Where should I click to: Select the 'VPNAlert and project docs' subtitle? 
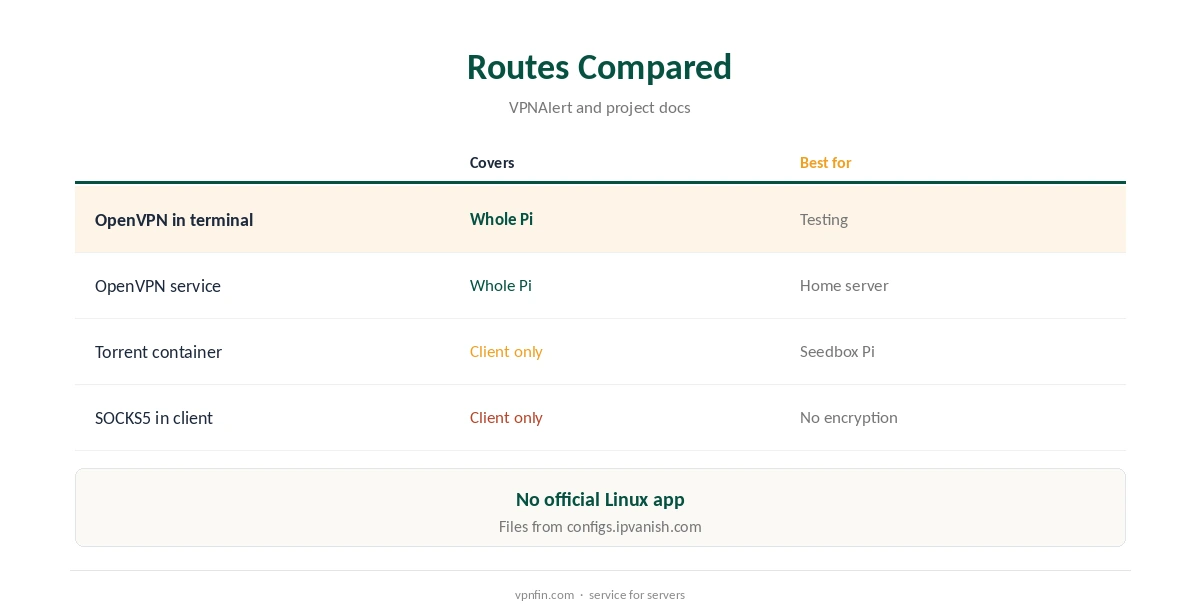point(599,107)
